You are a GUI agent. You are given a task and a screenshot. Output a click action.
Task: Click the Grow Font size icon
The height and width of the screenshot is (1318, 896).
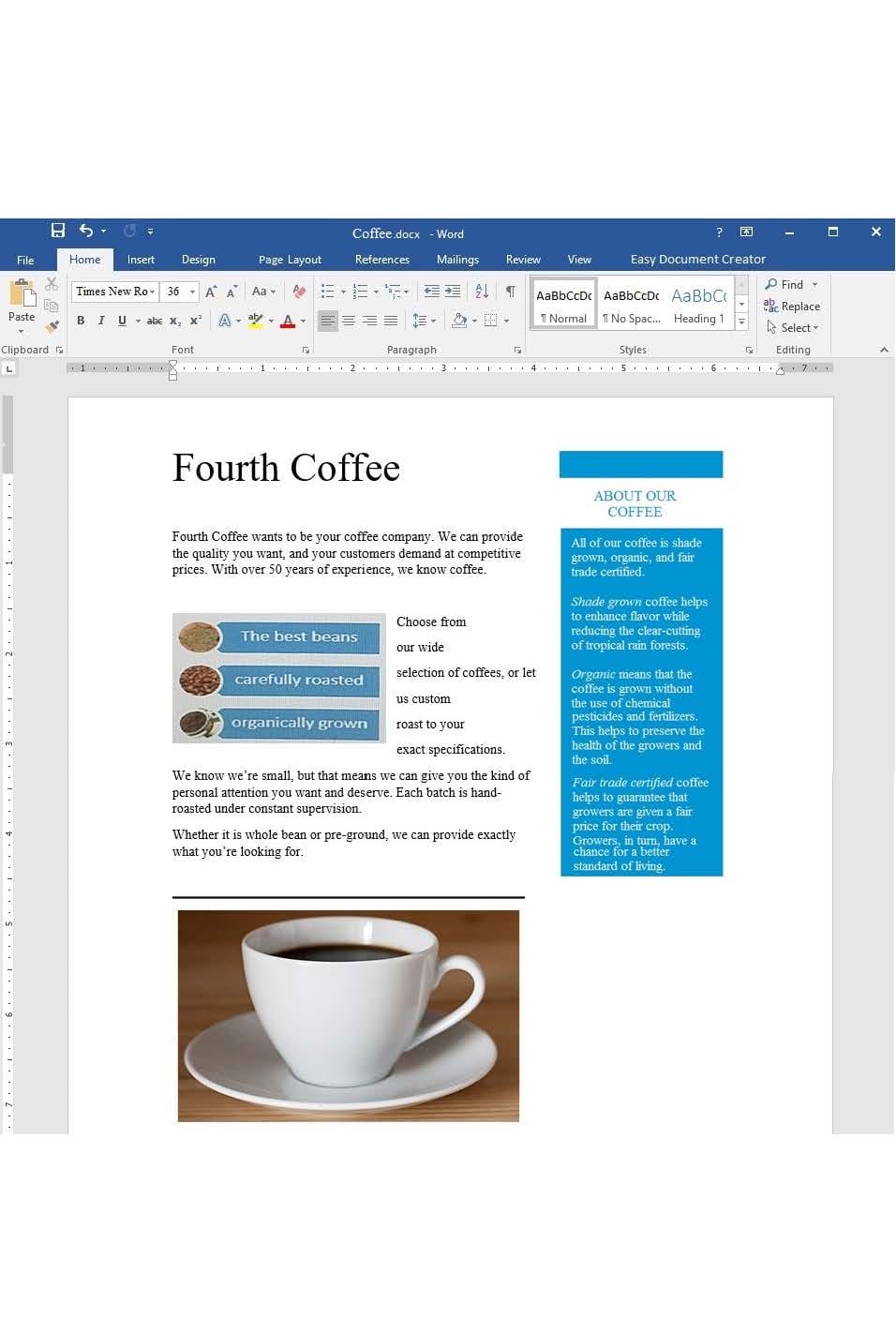211,292
